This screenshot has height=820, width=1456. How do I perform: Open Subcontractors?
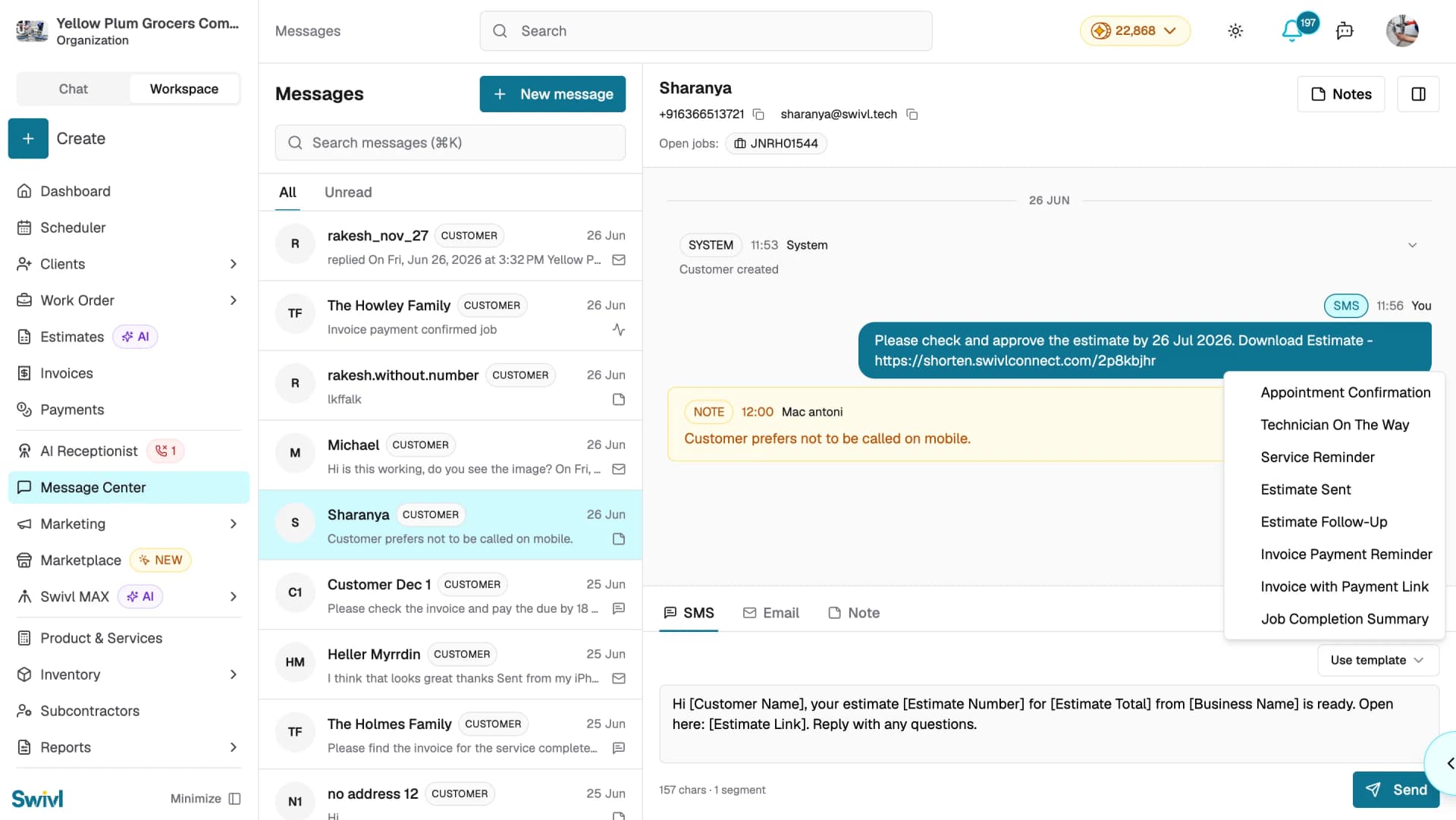tap(129, 712)
